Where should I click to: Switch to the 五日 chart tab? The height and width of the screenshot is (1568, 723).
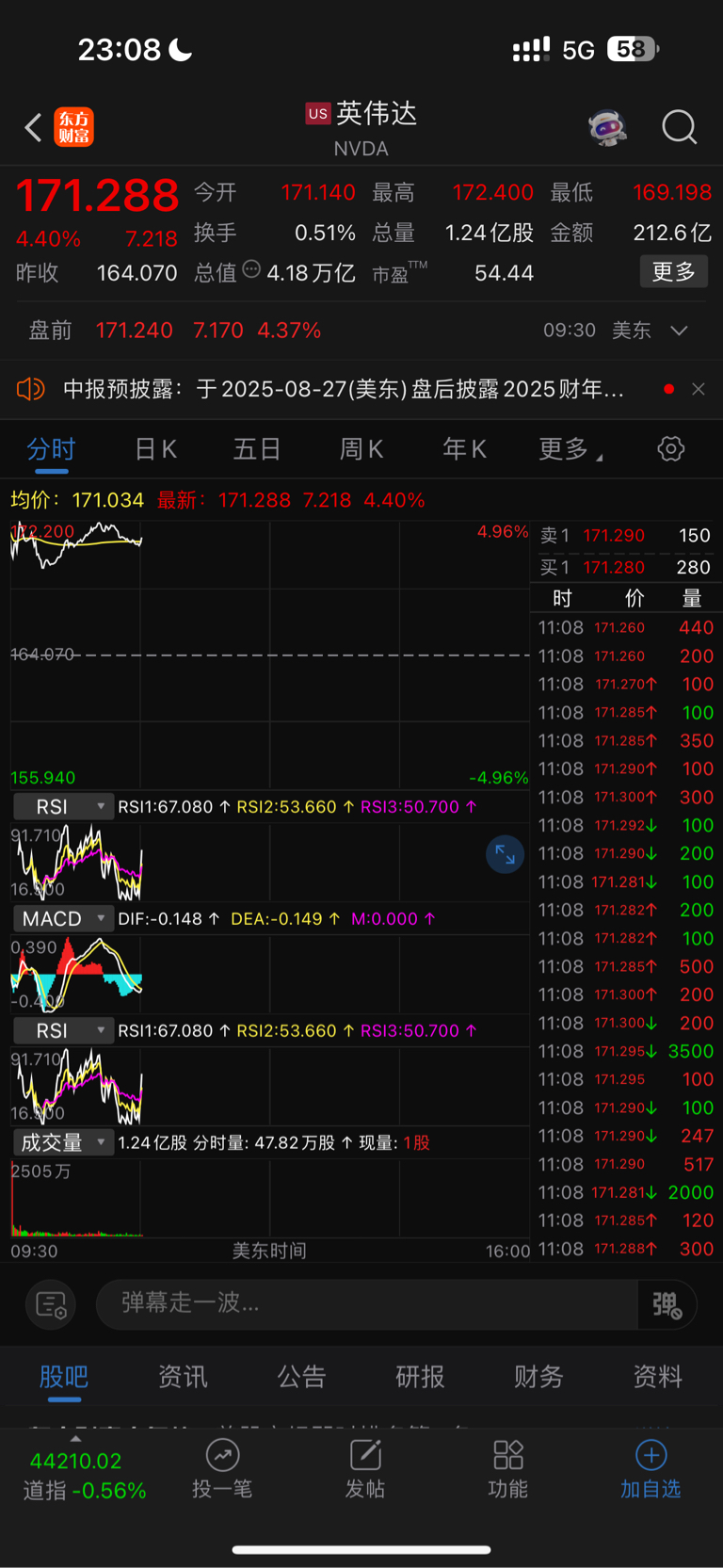point(257,449)
